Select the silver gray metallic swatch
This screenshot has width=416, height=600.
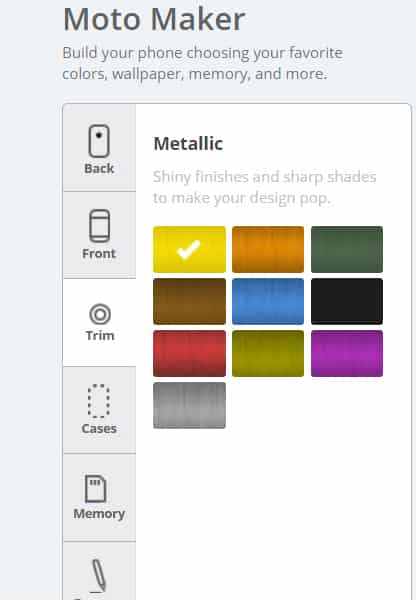[189, 405]
